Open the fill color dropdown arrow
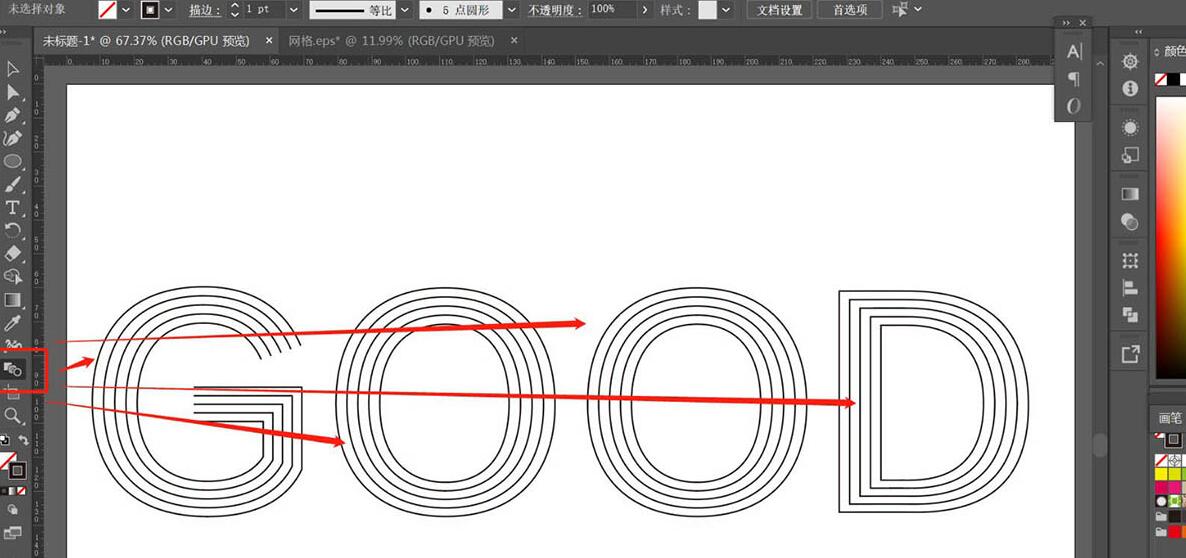The image size is (1186, 558). pyautogui.click(x=126, y=10)
